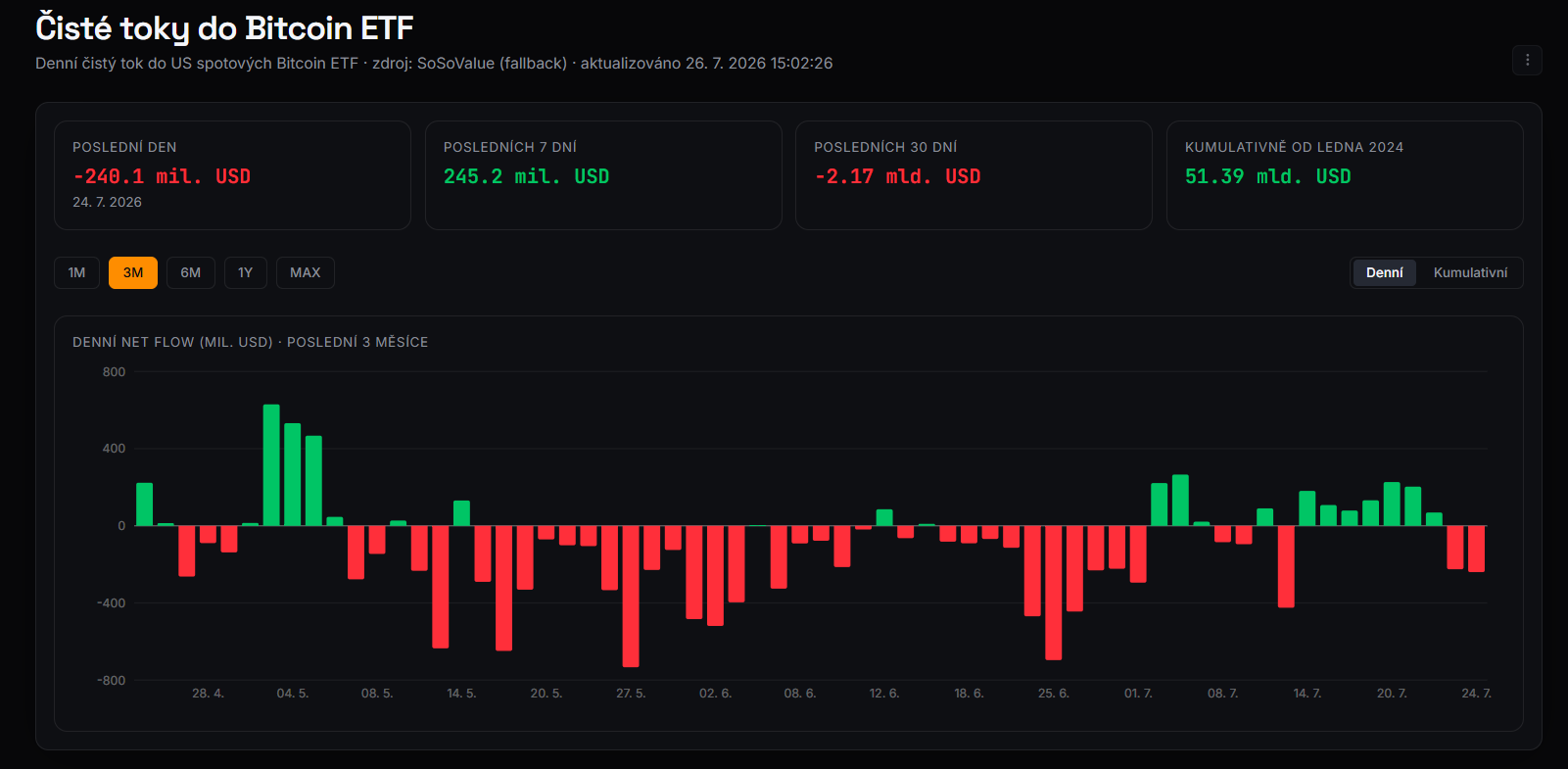
Task: Toggle chart to Denní view
Action: [1384, 272]
